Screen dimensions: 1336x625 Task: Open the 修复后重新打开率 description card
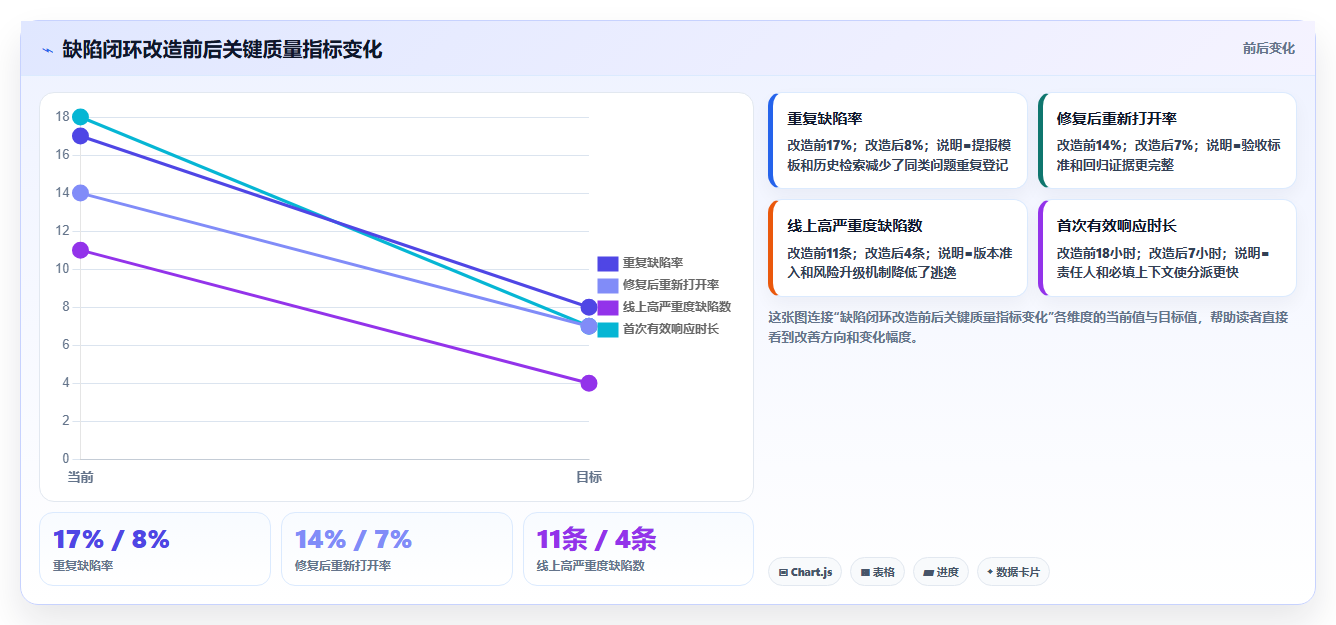(1168, 141)
